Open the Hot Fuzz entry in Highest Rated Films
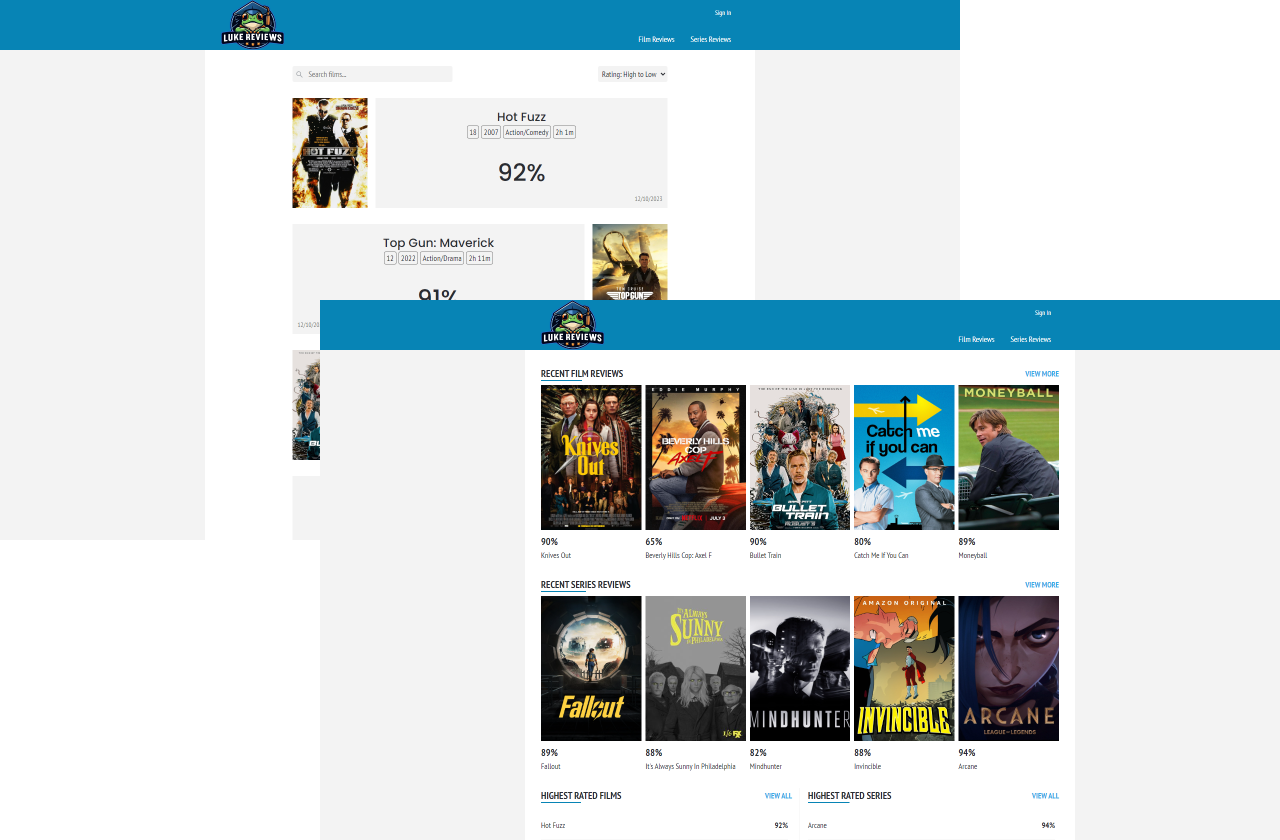This screenshot has width=1280, height=840. point(553,825)
